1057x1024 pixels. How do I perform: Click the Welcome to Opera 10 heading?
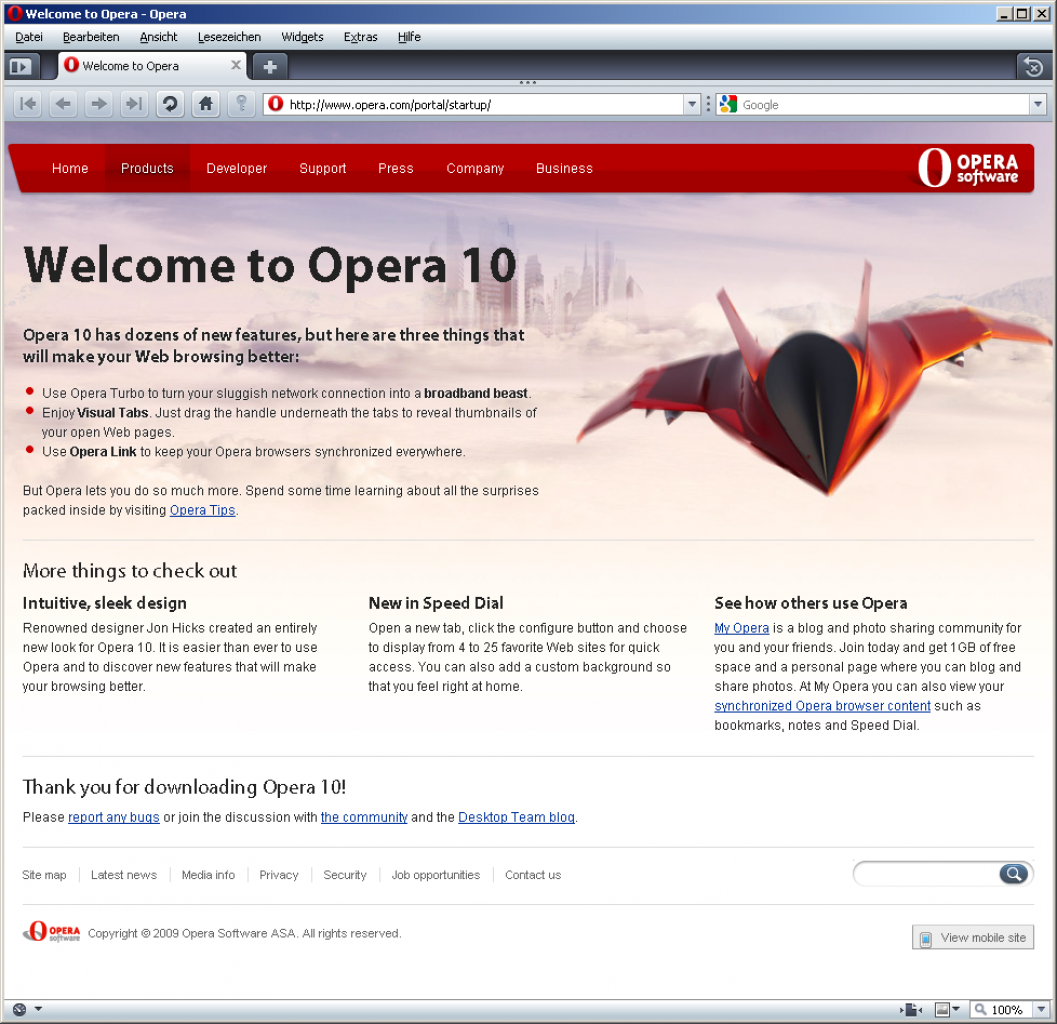tap(270, 266)
